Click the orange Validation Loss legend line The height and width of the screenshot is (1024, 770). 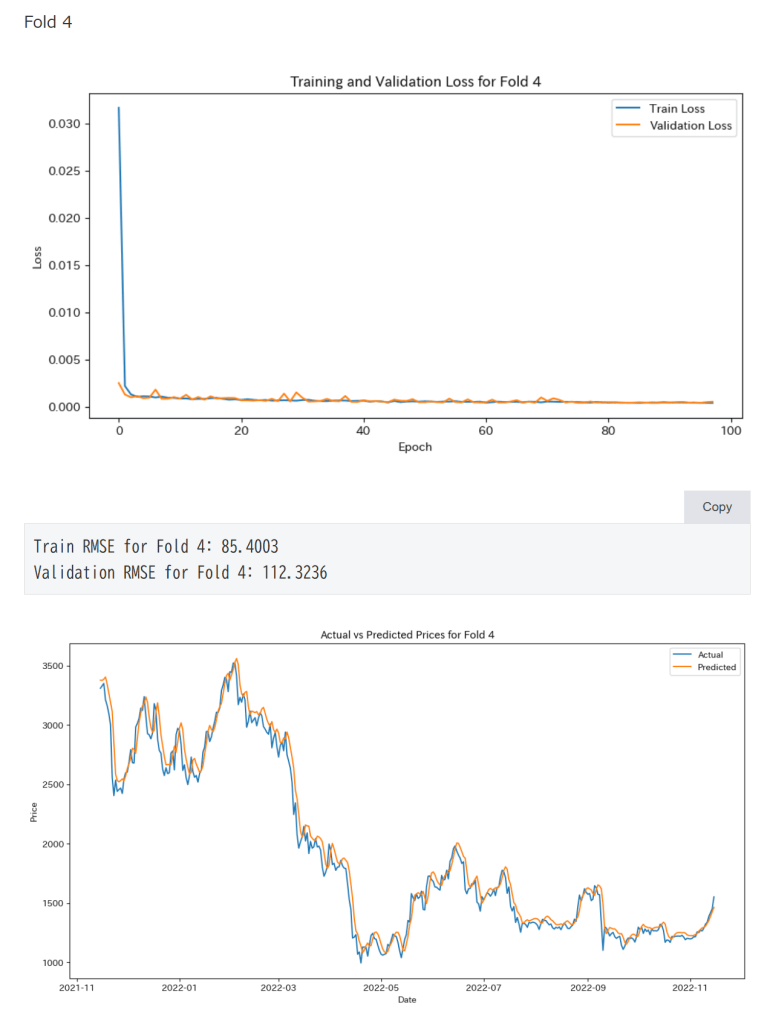point(628,126)
